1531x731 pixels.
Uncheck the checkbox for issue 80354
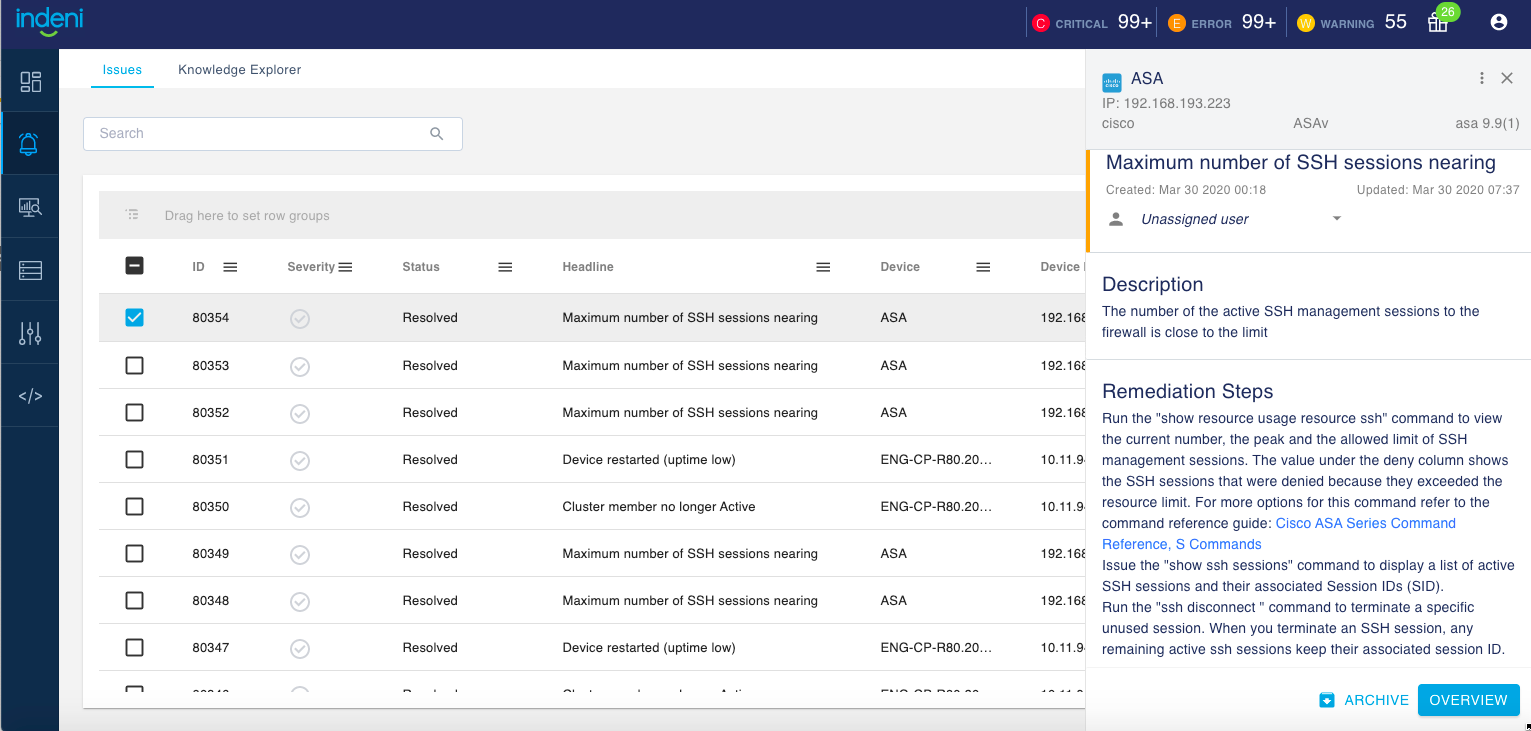coord(135,318)
